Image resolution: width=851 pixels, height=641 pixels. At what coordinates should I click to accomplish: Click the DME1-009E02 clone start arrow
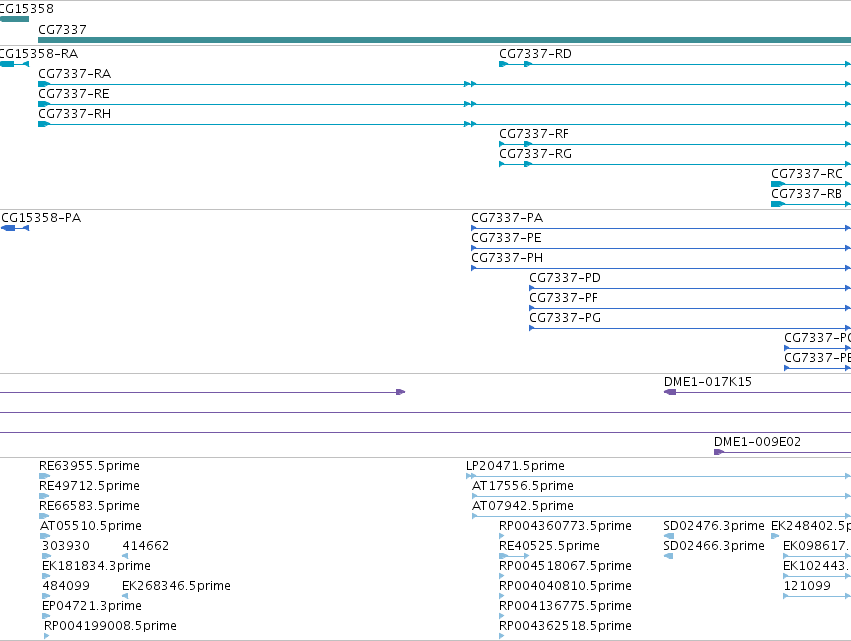click(x=719, y=452)
